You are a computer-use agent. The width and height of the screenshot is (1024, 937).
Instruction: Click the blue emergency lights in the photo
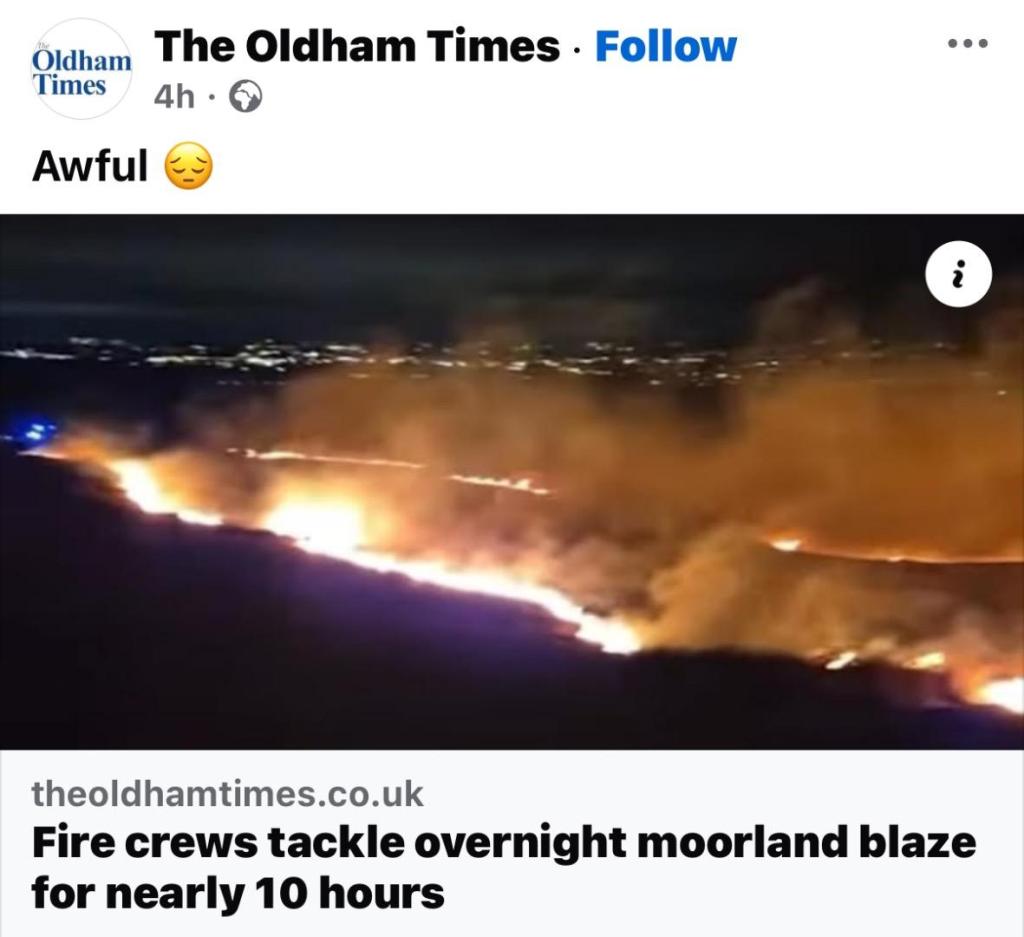click(x=33, y=431)
